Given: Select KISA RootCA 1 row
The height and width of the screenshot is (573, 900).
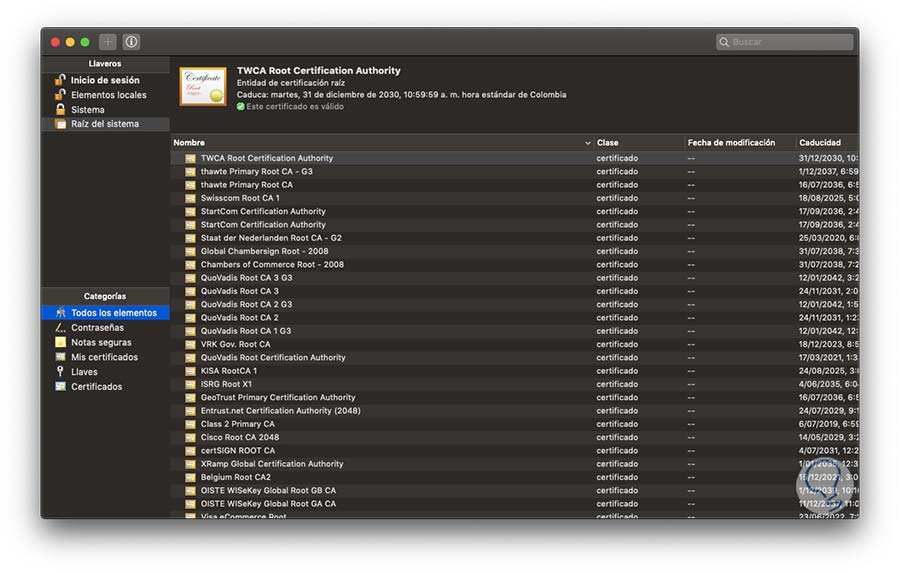Looking at the screenshot, I should click(515, 371).
